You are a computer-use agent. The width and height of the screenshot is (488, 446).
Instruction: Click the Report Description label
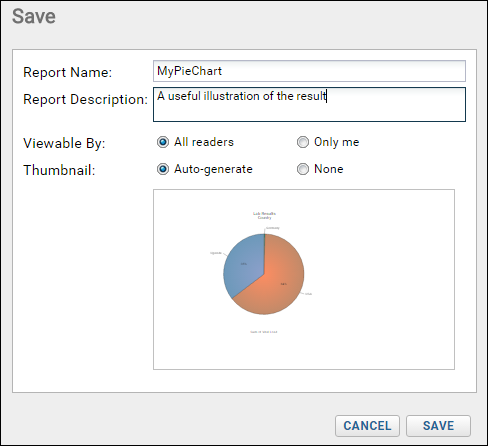tap(85, 99)
